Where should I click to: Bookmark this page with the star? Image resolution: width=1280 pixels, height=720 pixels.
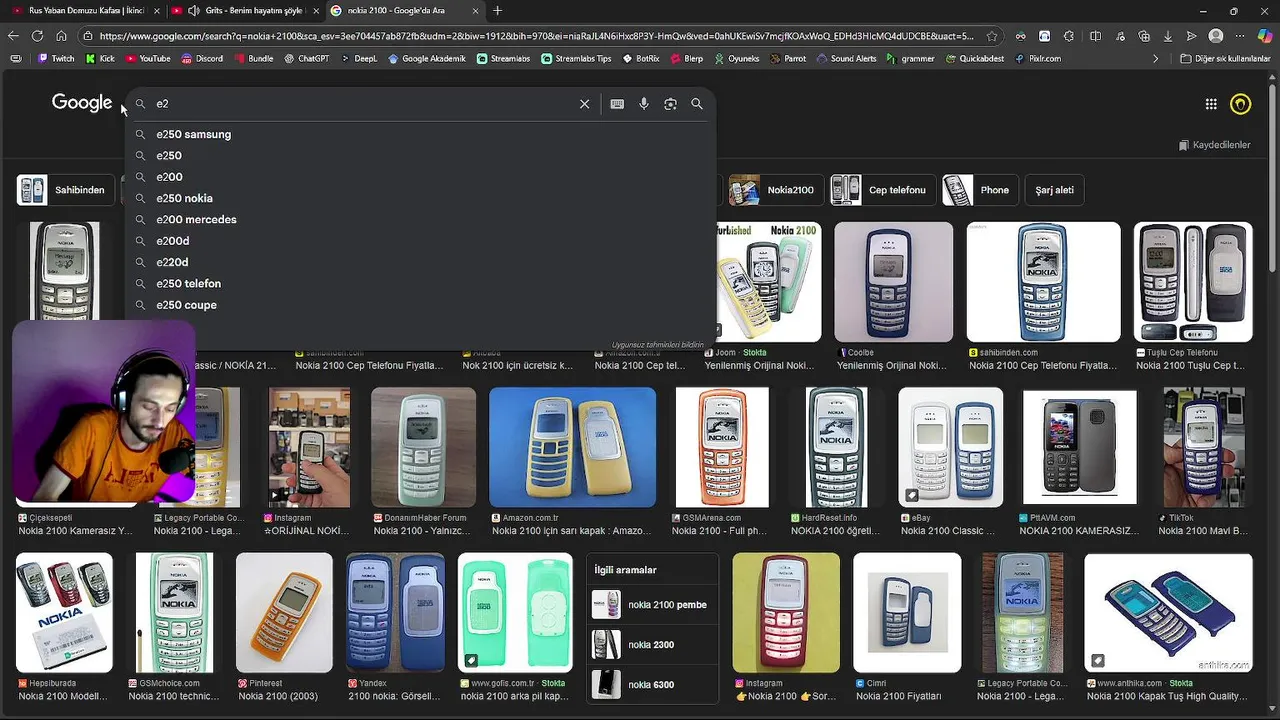click(x=991, y=36)
